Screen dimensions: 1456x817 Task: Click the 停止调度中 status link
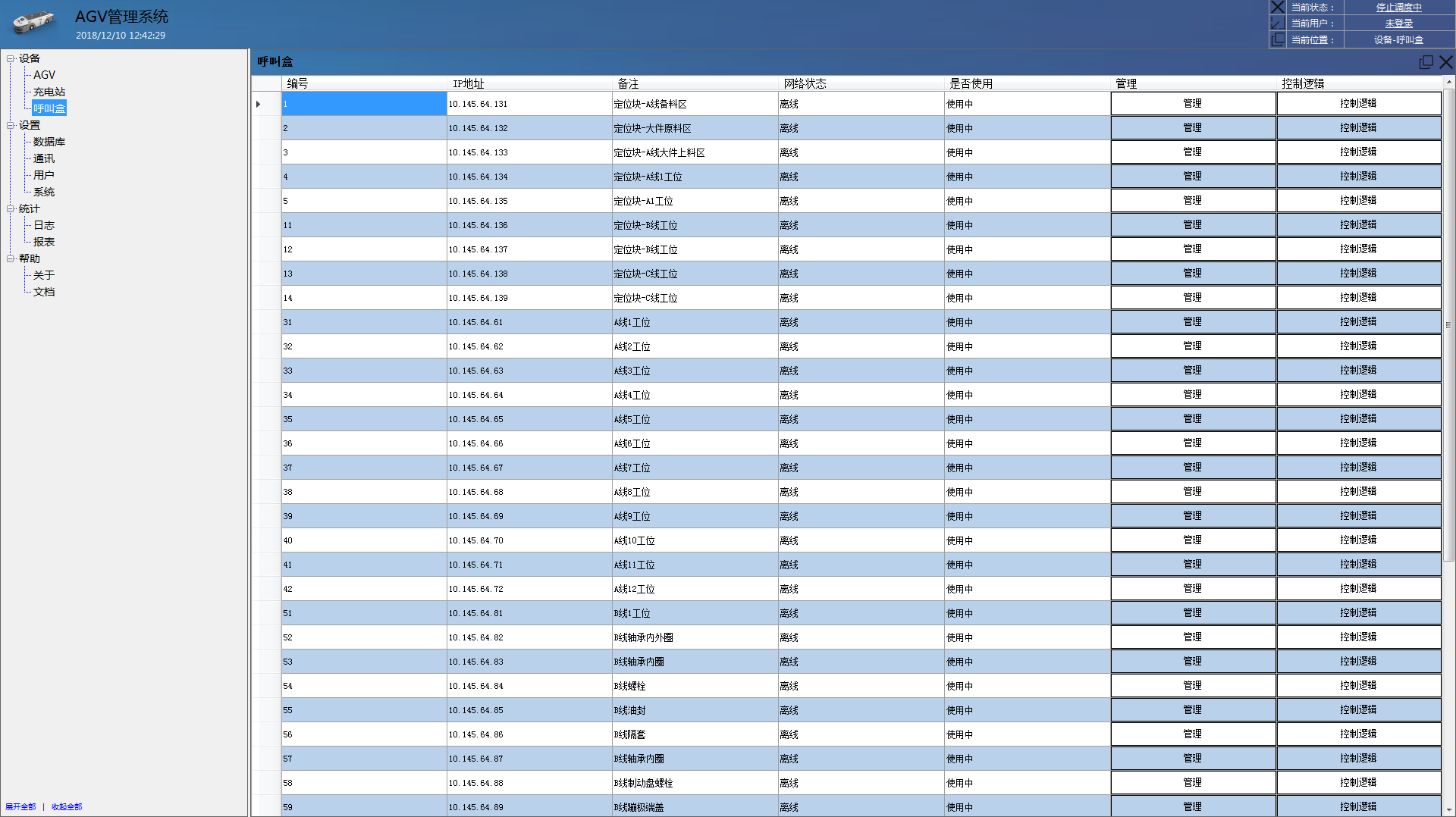tap(1398, 8)
